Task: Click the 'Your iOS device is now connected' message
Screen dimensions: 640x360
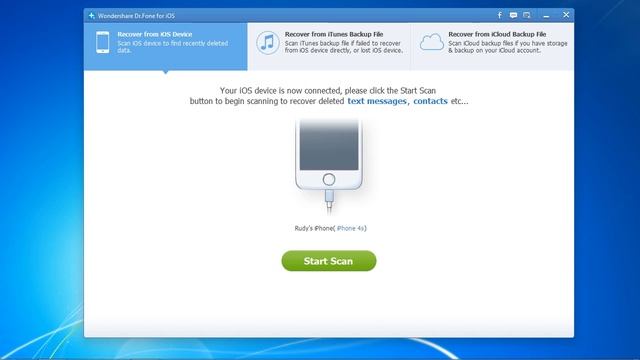Action: (328, 96)
